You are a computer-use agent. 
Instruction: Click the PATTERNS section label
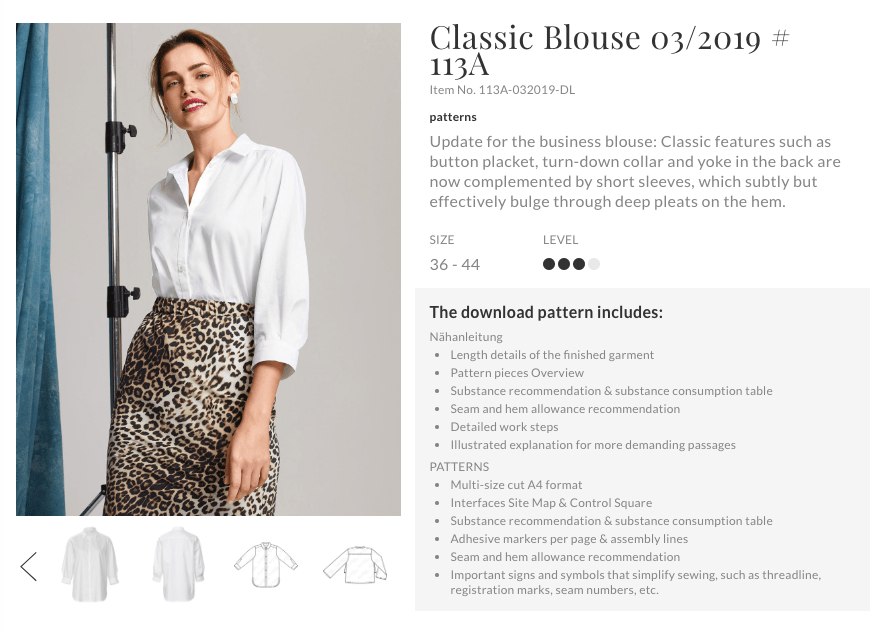[x=459, y=467]
